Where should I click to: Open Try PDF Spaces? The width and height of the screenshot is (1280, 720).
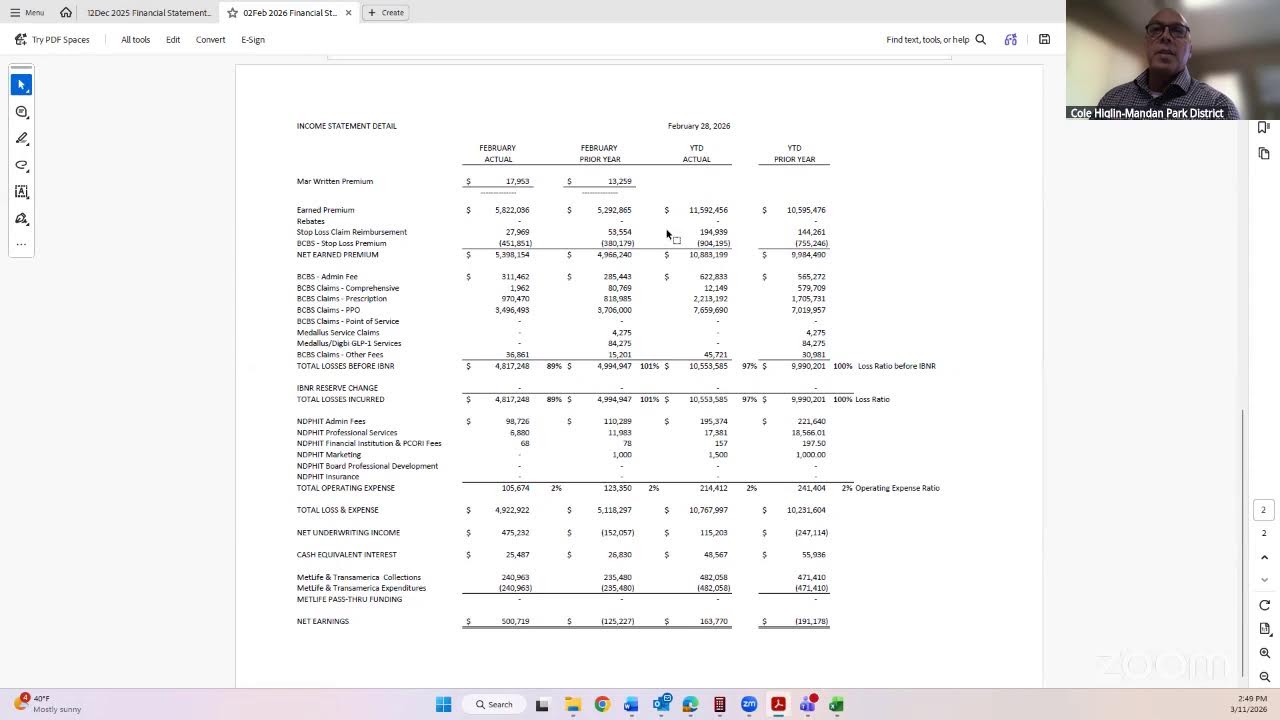(52, 40)
